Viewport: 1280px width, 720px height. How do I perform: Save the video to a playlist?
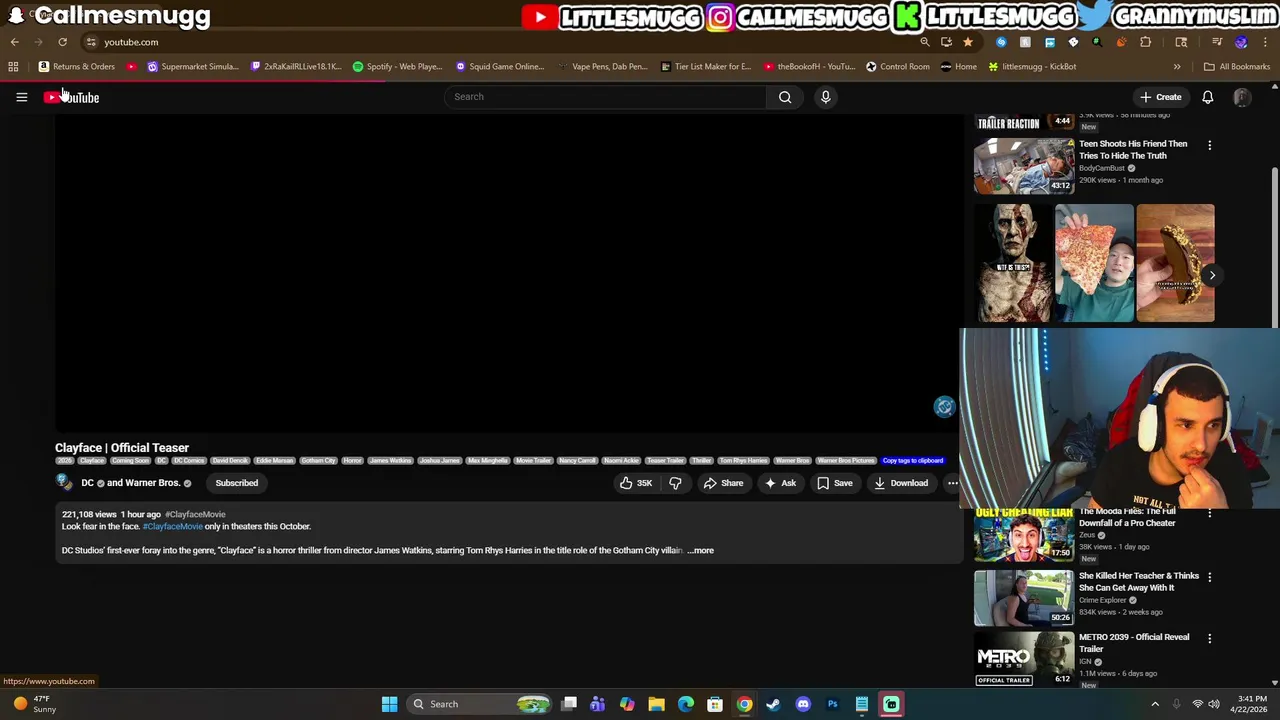point(834,483)
